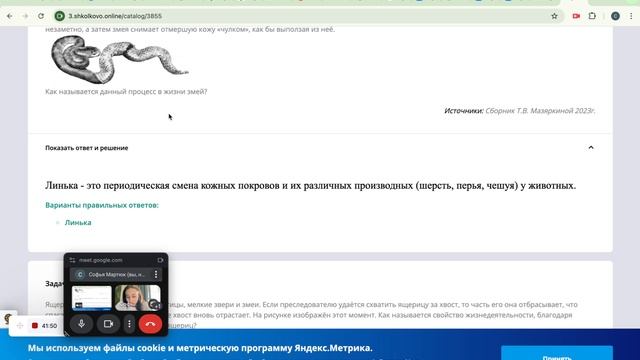The width and height of the screenshot is (640, 360).
Task: Click the browser forward arrow
Action: (25, 16)
